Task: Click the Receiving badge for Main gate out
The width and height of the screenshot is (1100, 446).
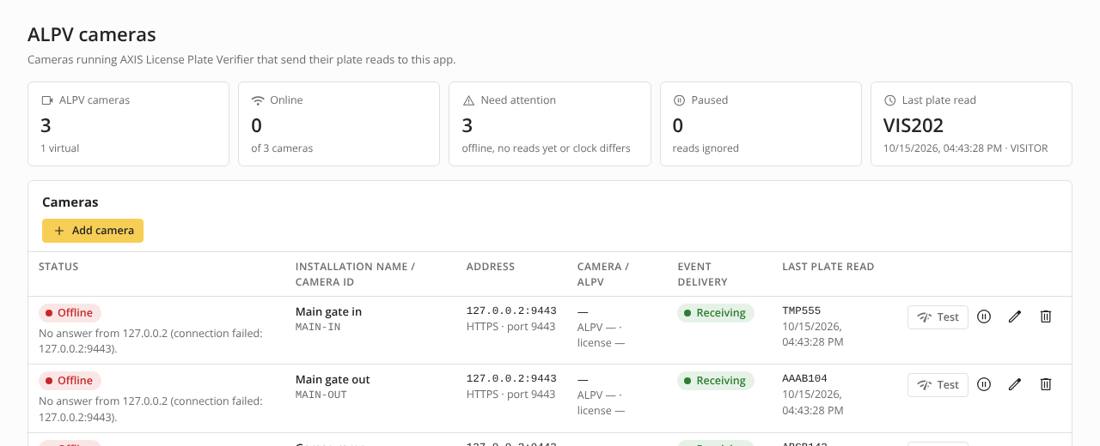Action: [x=715, y=381]
